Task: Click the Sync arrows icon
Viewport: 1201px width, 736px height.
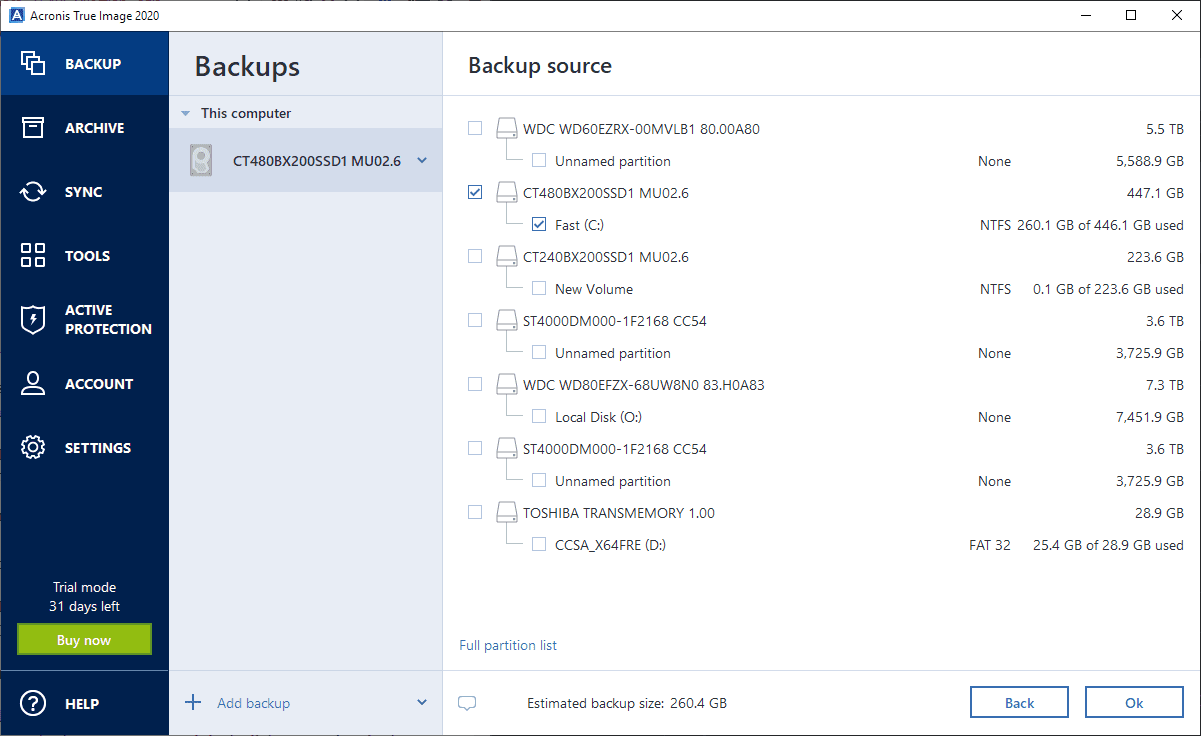Action: point(33,191)
